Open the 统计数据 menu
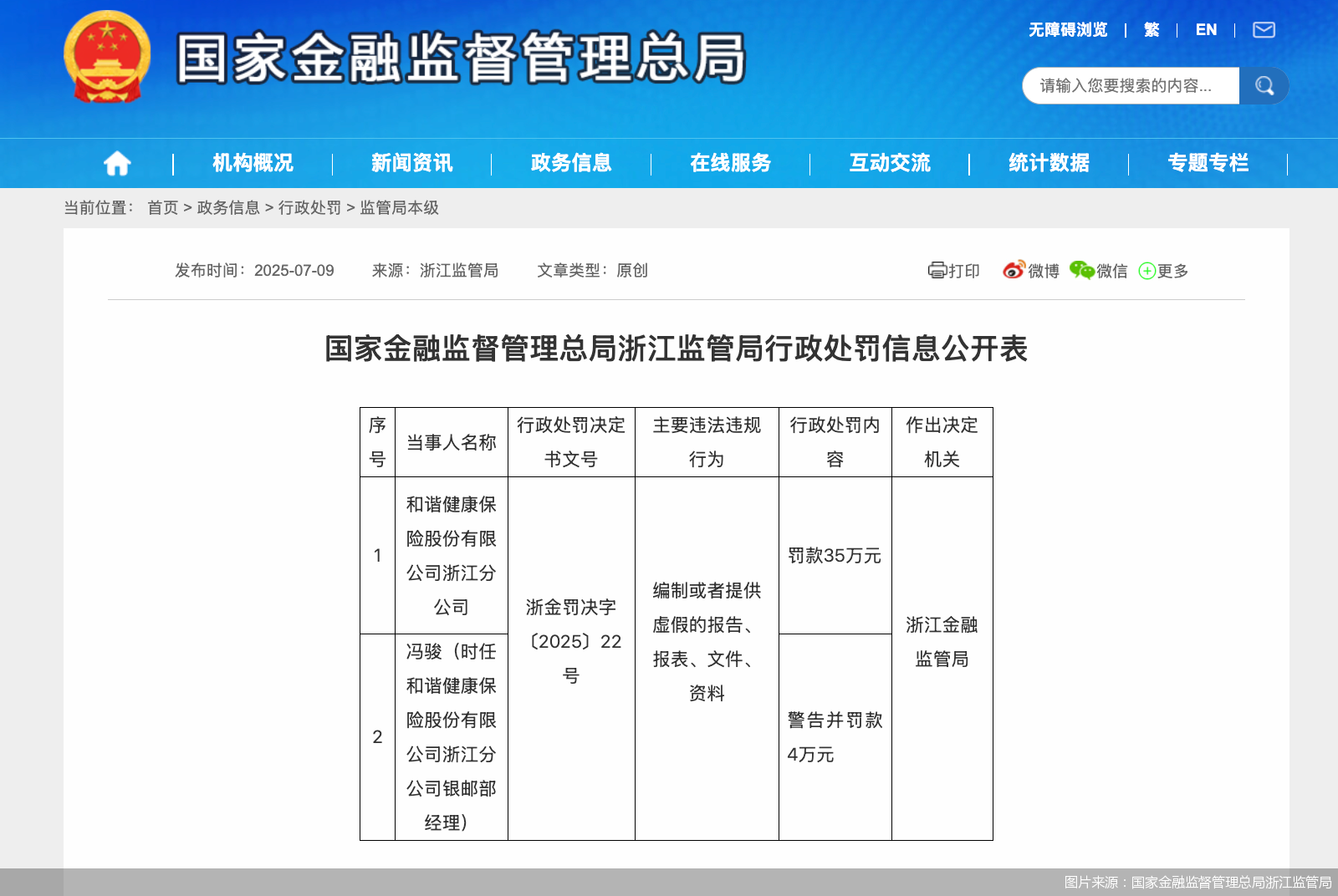 point(1049,163)
